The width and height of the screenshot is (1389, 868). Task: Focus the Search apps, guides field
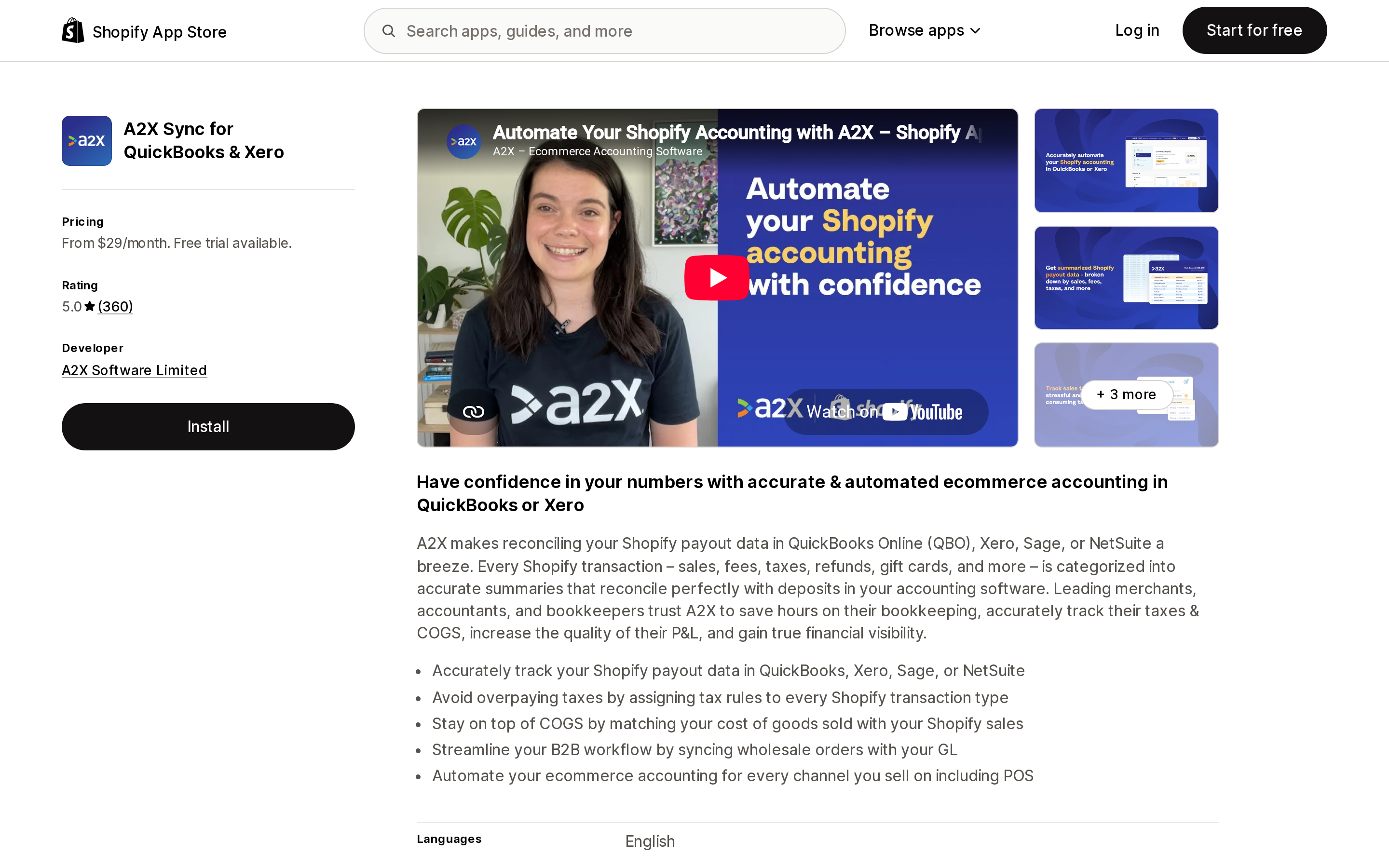[x=604, y=31]
